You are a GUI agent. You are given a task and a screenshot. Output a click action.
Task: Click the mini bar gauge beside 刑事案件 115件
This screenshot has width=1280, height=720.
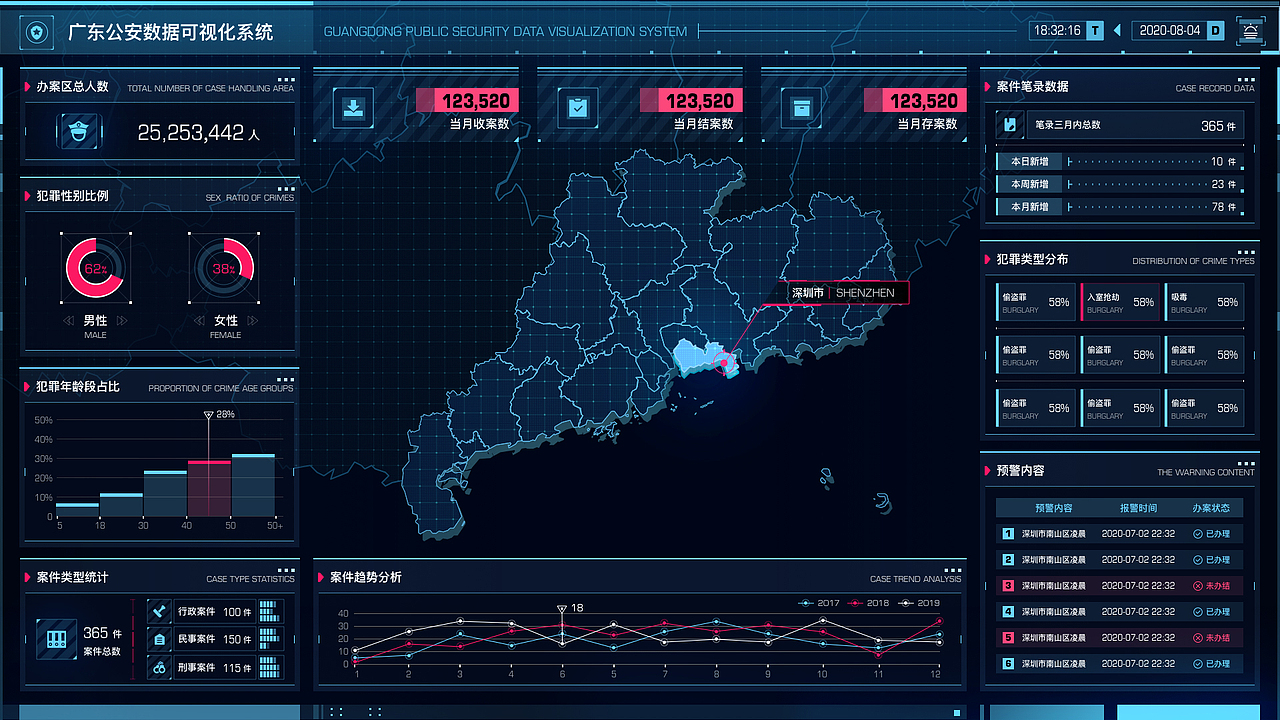[x=271, y=667]
